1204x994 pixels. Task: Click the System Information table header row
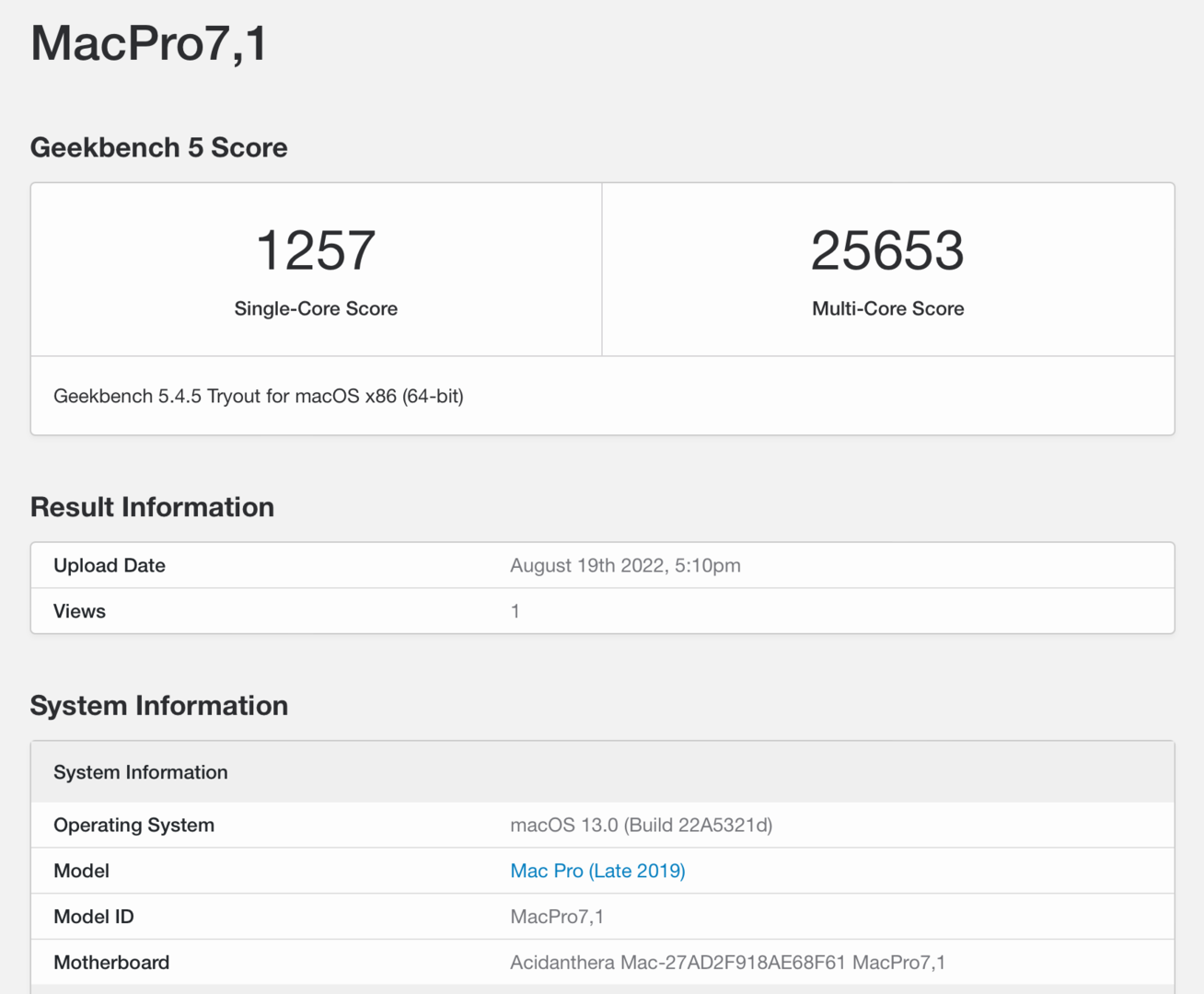pyautogui.click(x=141, y=772)
